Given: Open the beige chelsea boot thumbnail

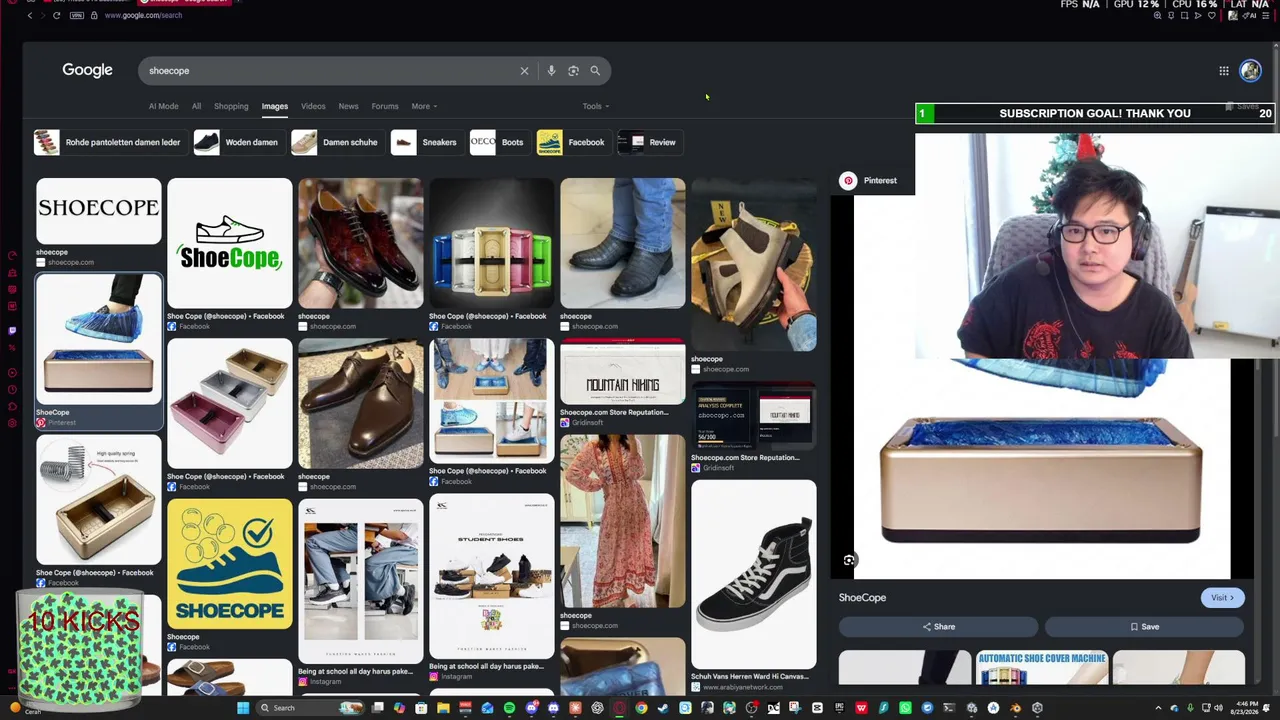Looking at the screenshot, I should (x=753, y=265).
